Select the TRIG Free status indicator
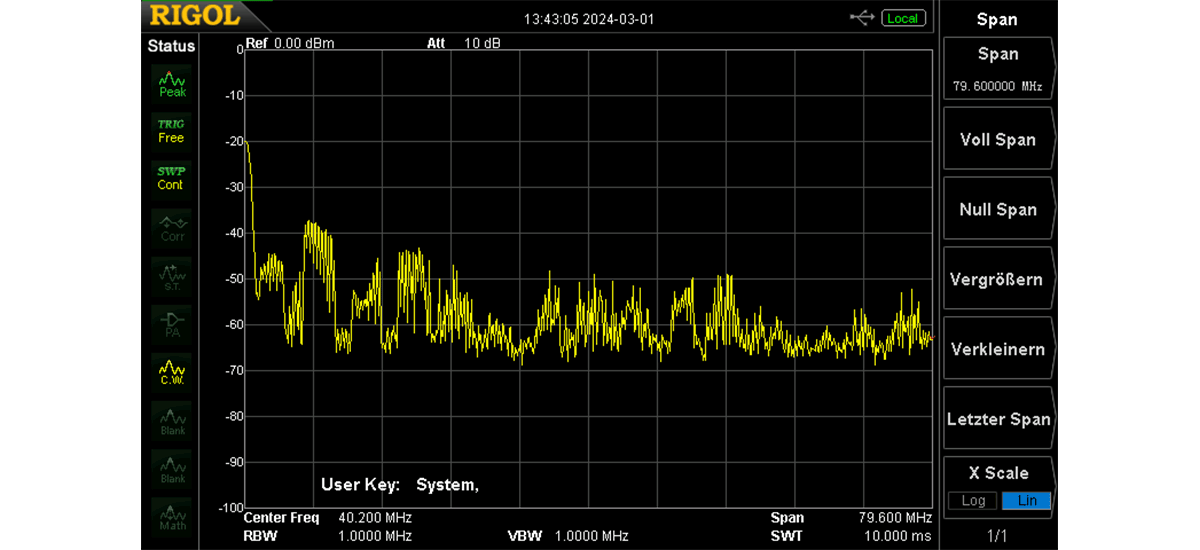1200x550 pixels. point(171,131)
